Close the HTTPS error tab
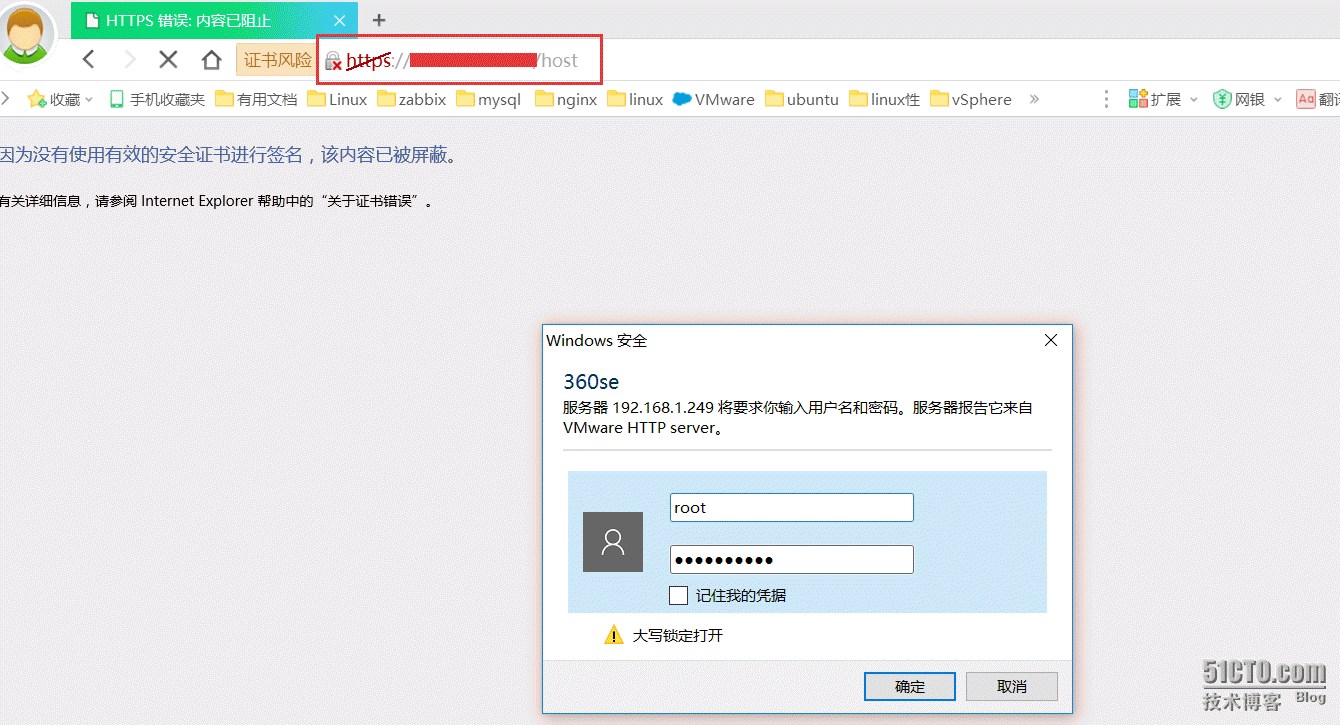The height and width of the screenshot is (725, 1340). pos(340,20)
